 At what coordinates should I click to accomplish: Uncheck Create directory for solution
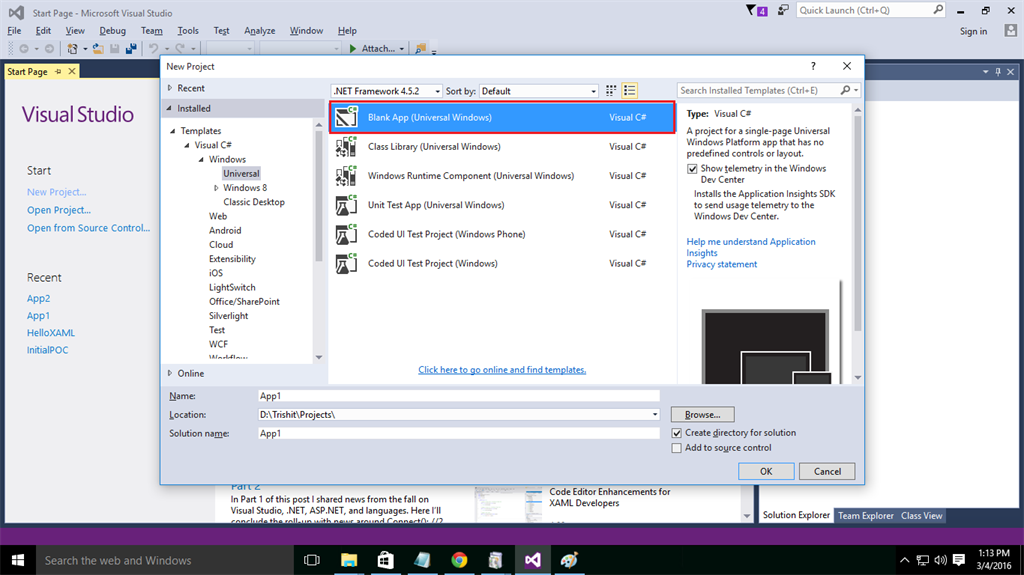677,433
